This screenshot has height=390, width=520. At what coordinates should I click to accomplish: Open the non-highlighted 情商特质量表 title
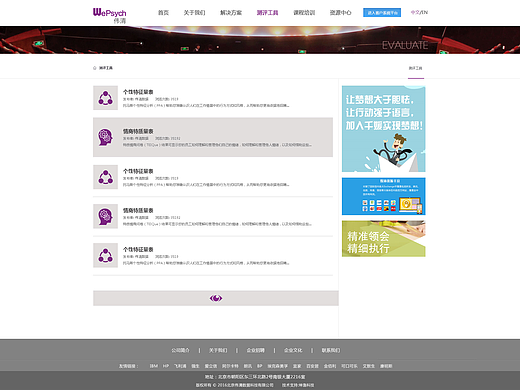tap(138, 210)
